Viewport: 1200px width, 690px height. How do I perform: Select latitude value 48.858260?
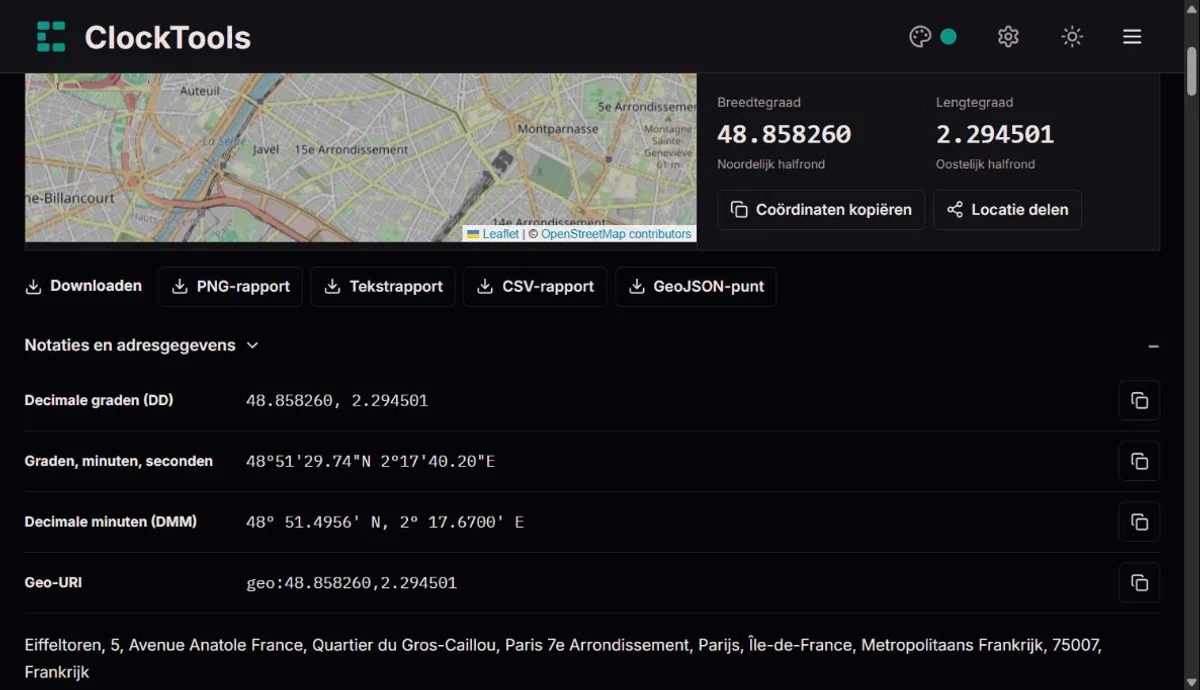pos(784,134)
